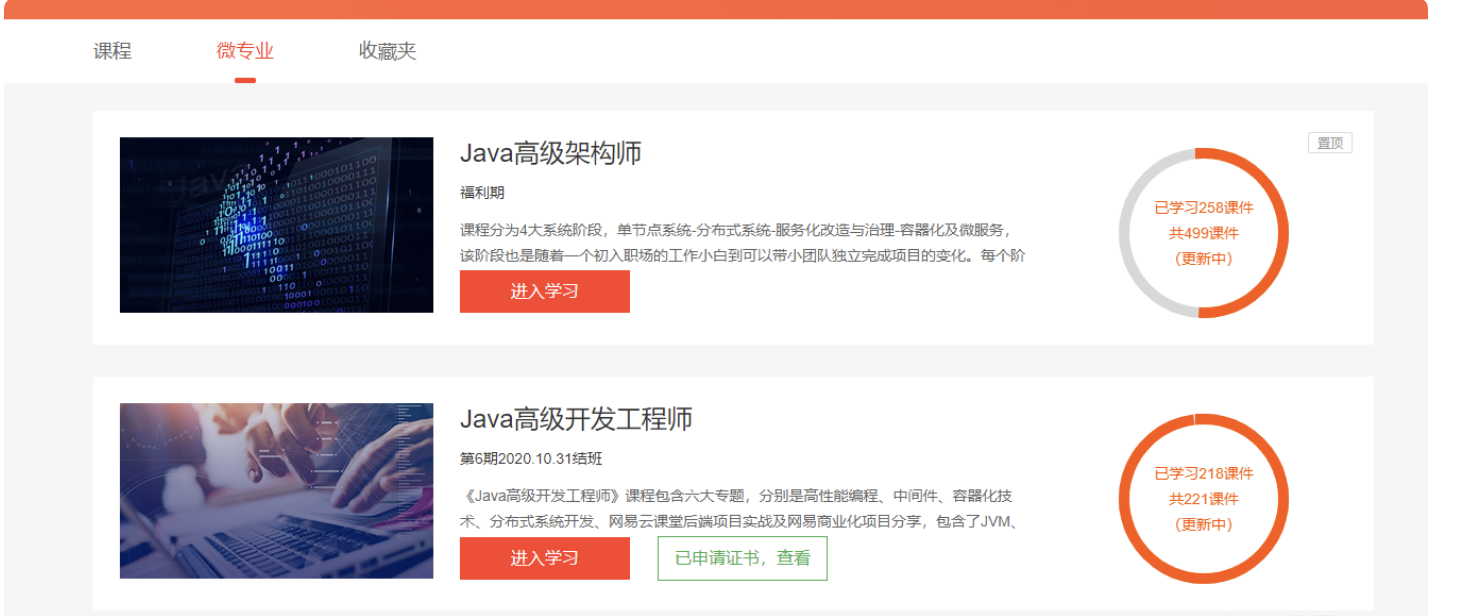
Task: Click the 258 of 499 progress ring
Action: [1204, 233]
